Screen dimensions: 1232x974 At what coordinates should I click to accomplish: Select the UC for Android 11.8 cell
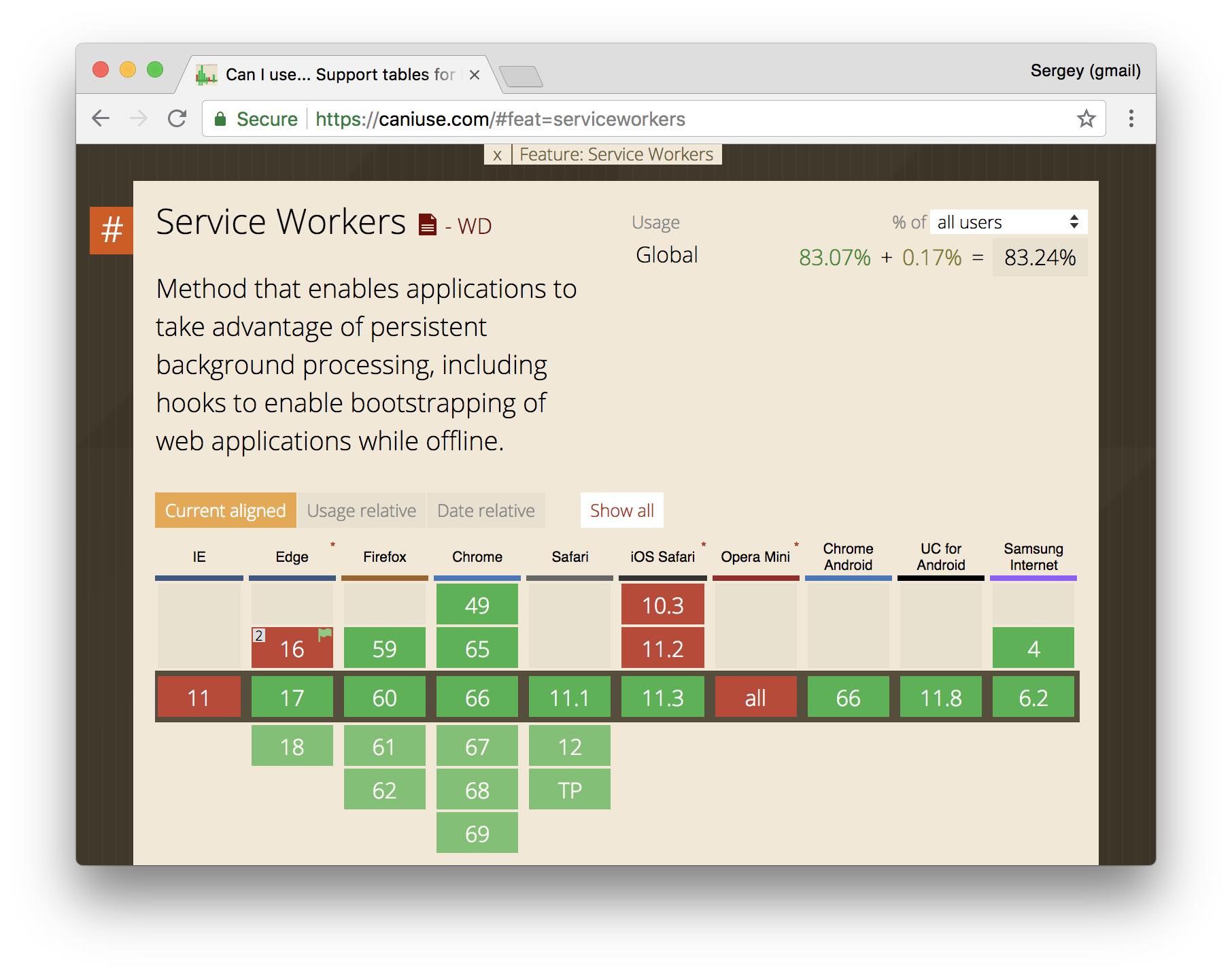coord(941,697)
